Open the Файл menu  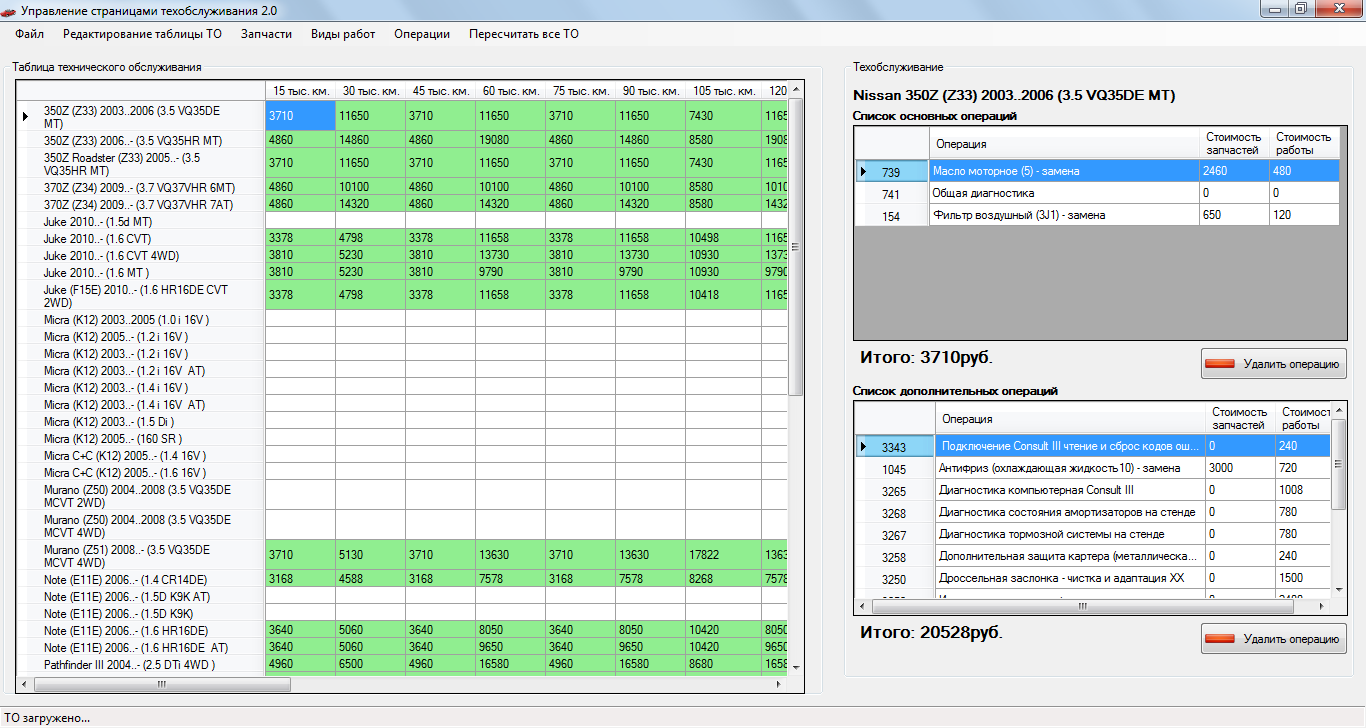coord(30,34)
